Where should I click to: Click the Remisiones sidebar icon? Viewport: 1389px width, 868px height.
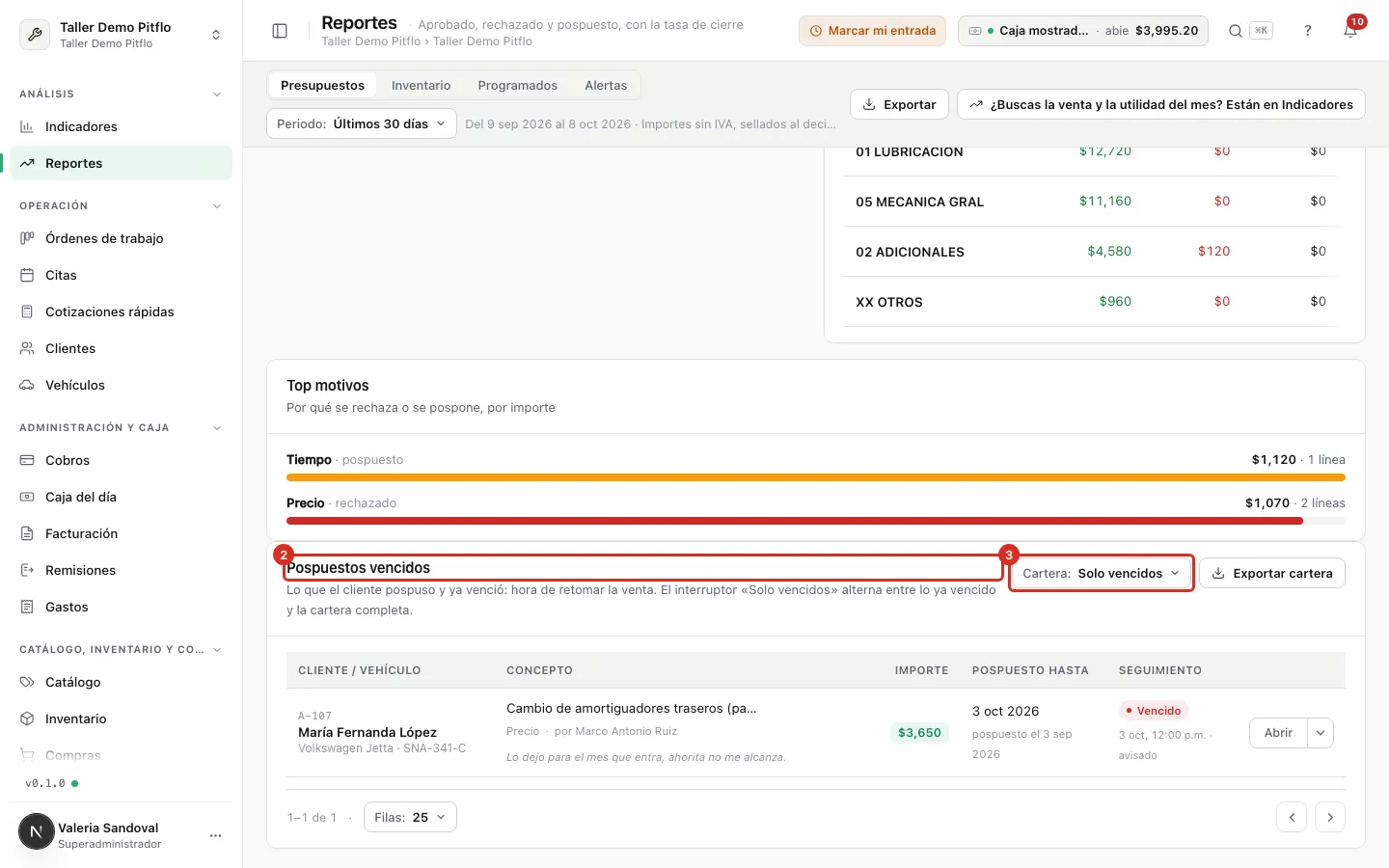27,570
